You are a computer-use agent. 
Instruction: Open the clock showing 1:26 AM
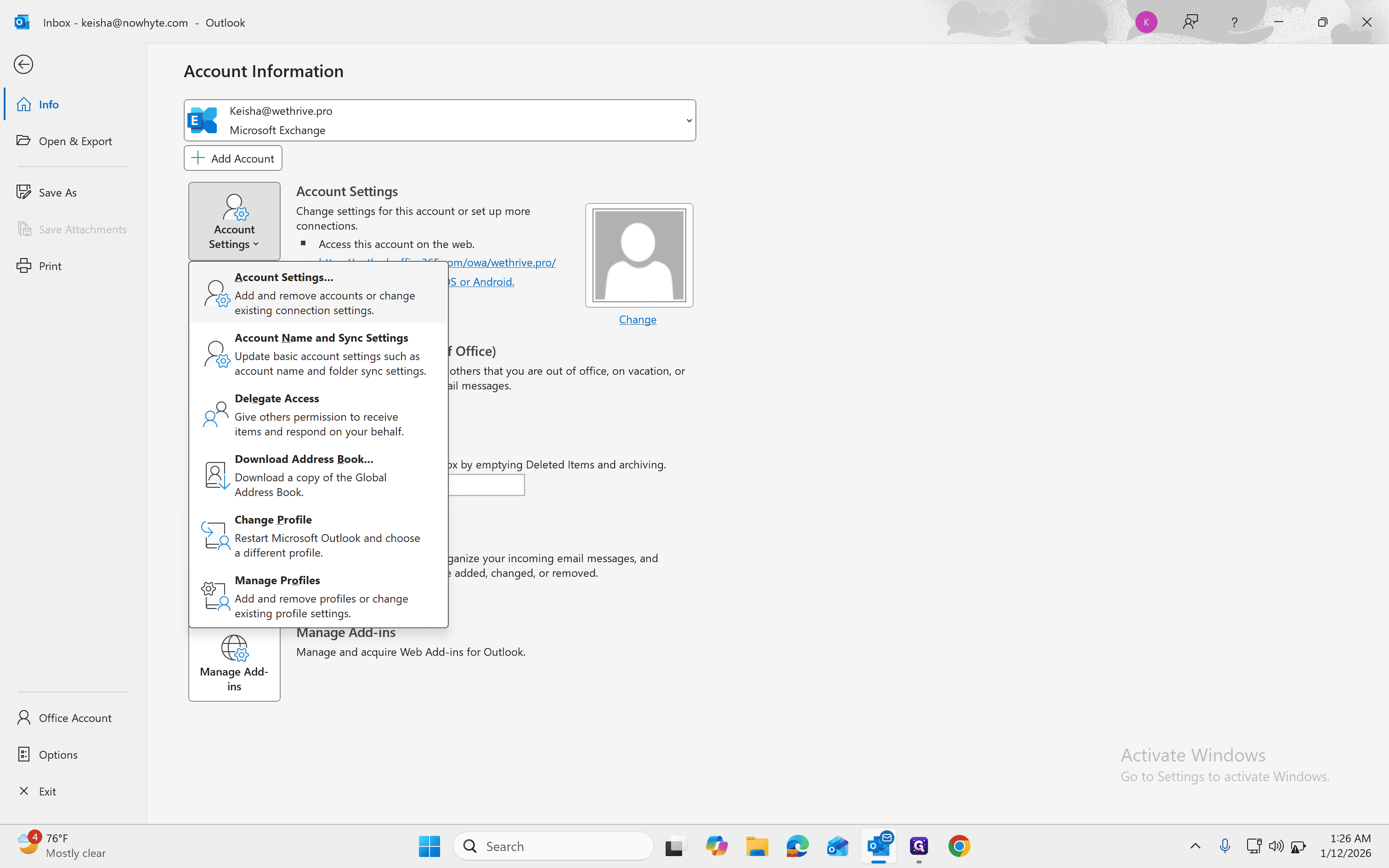click(x=1345, y=845)
